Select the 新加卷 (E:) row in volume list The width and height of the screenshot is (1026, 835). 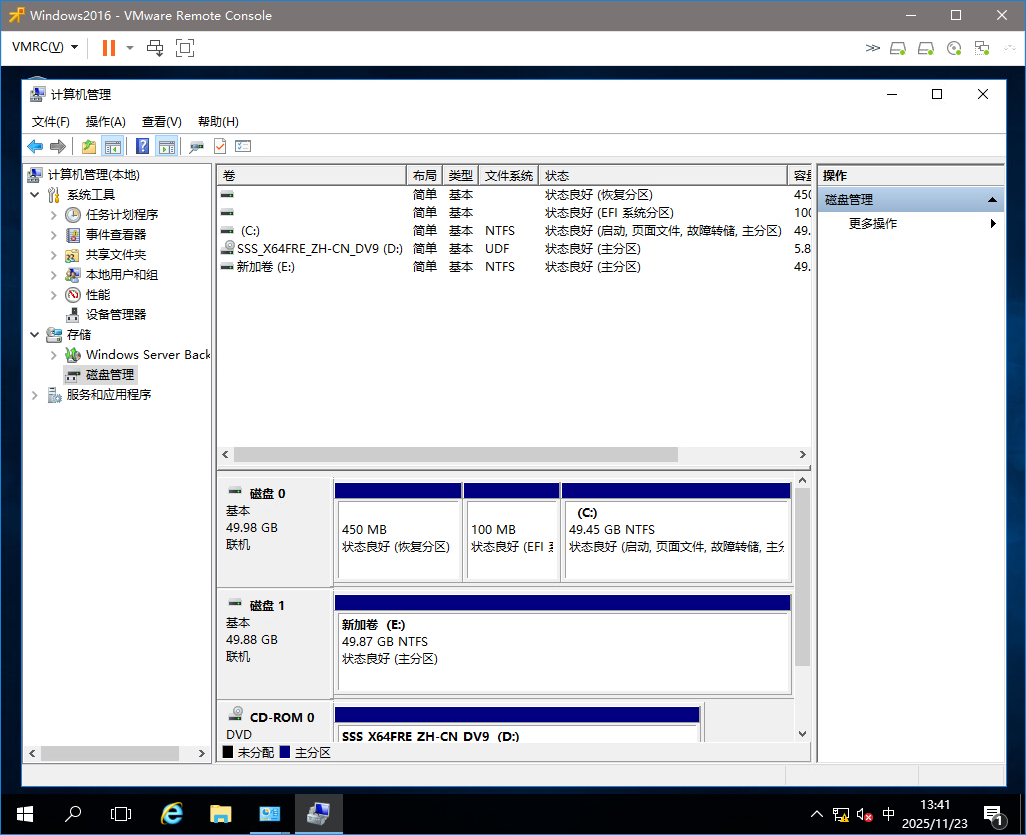pyautogui.click(x=514, y=267)
